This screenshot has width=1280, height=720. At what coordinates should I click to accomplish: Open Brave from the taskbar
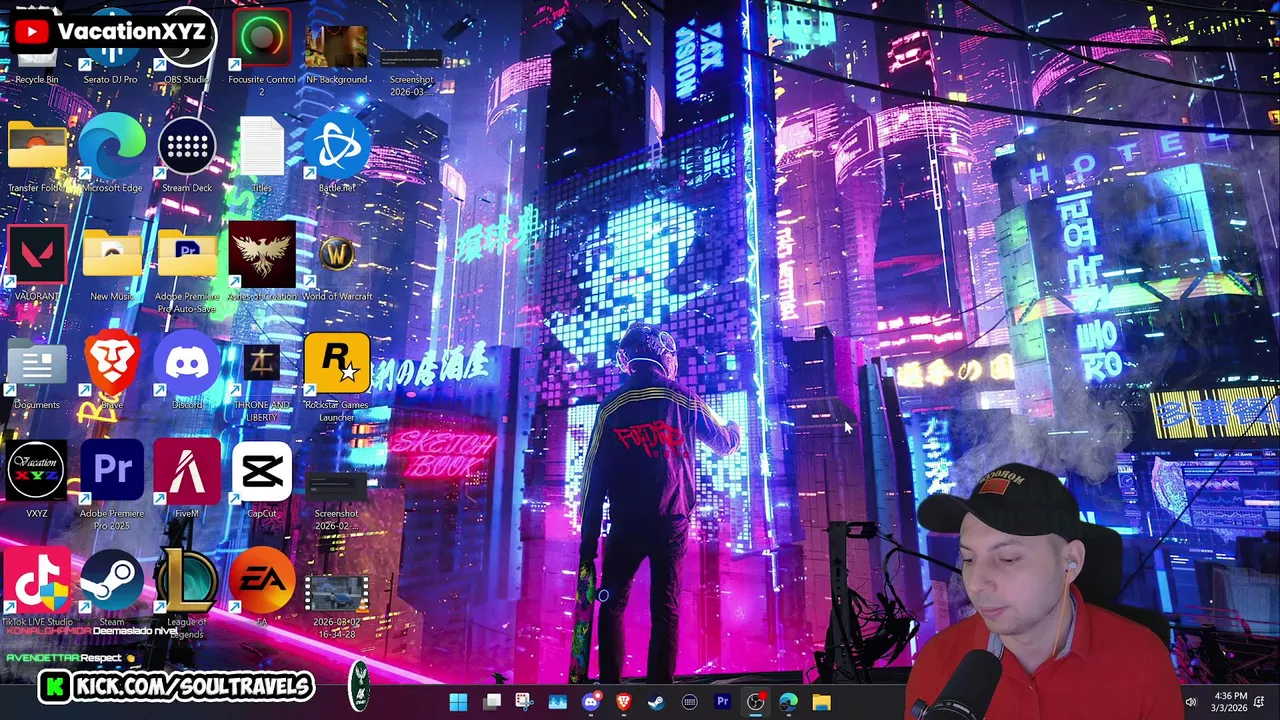[624, 702]
